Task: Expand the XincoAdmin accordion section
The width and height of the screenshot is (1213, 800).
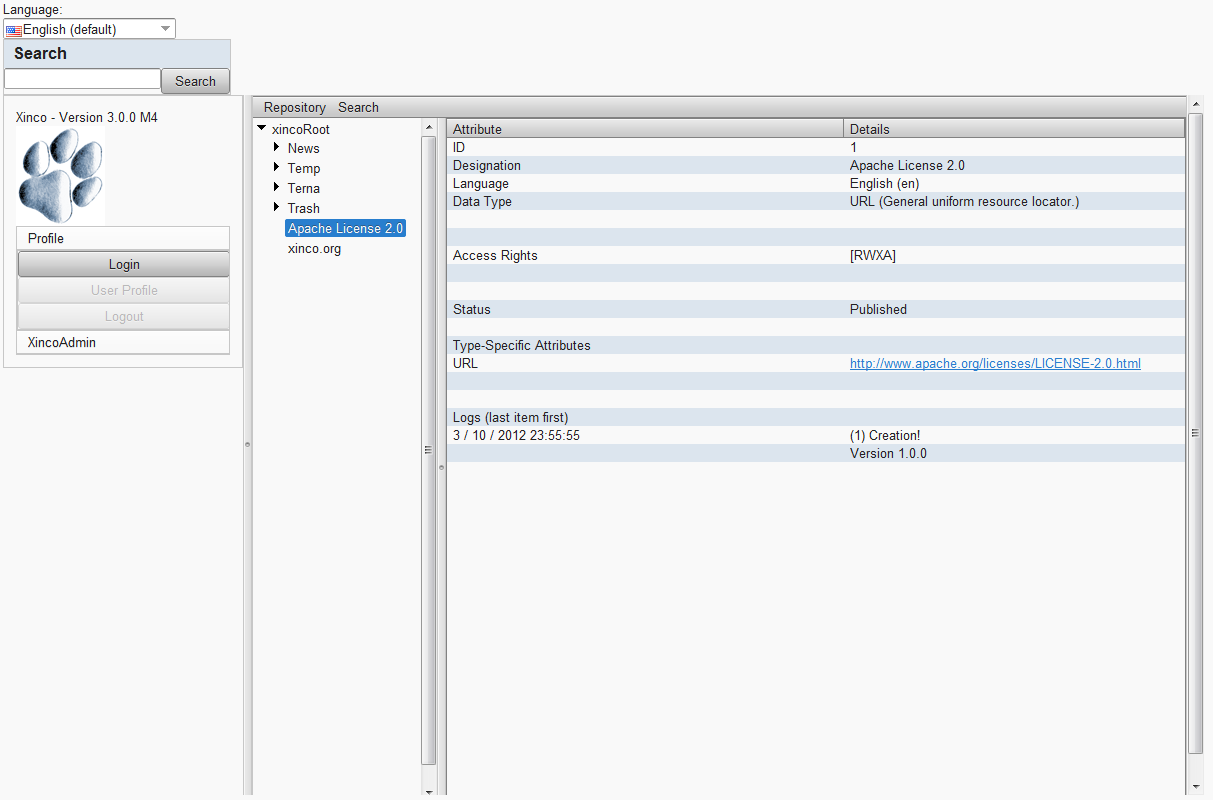Action: click(x=124, y=342)
